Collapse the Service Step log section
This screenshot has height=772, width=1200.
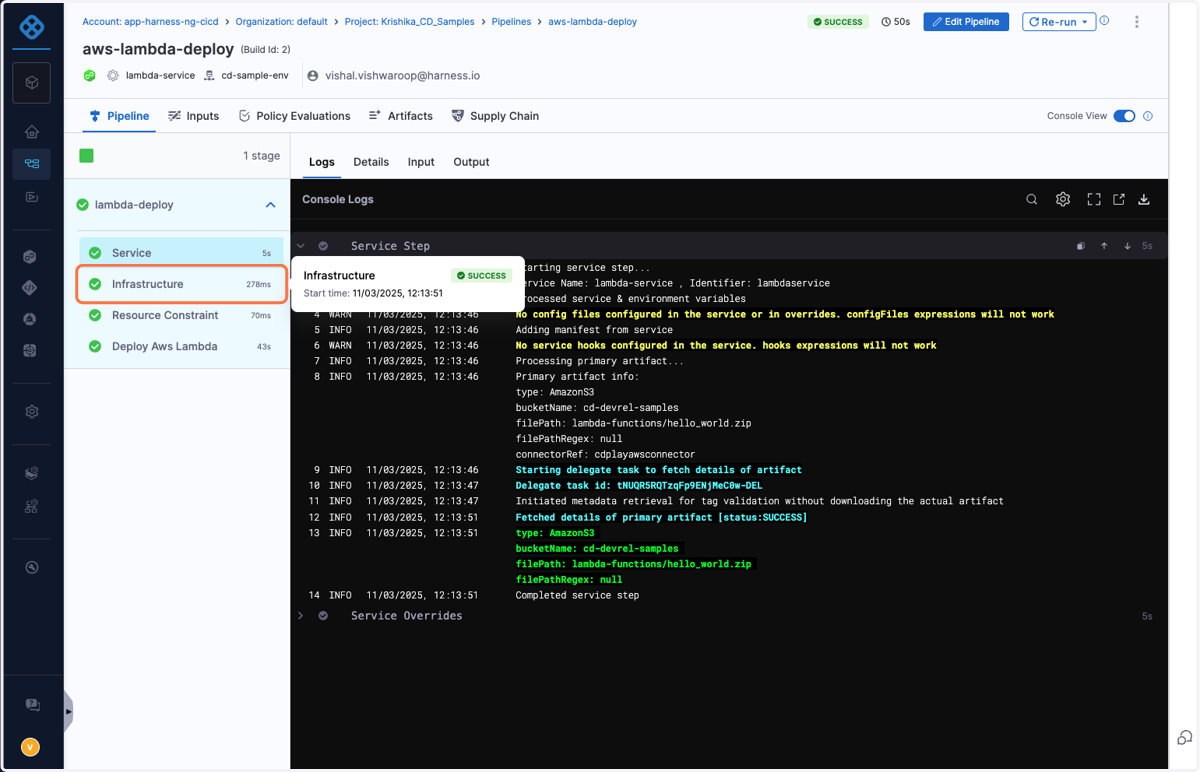(x=301, y=246)
